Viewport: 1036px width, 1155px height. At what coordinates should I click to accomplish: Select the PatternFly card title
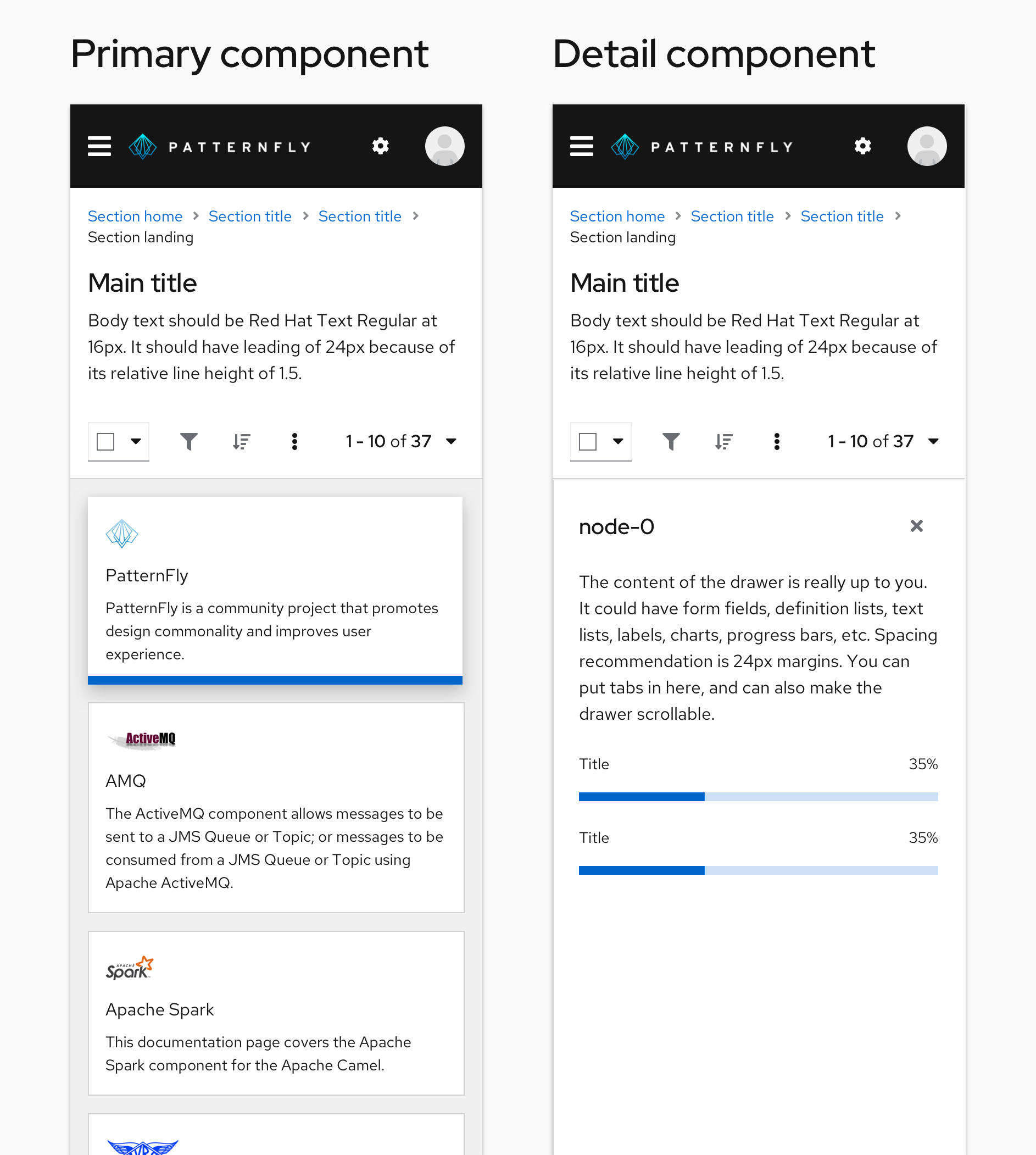pos(147,576)
